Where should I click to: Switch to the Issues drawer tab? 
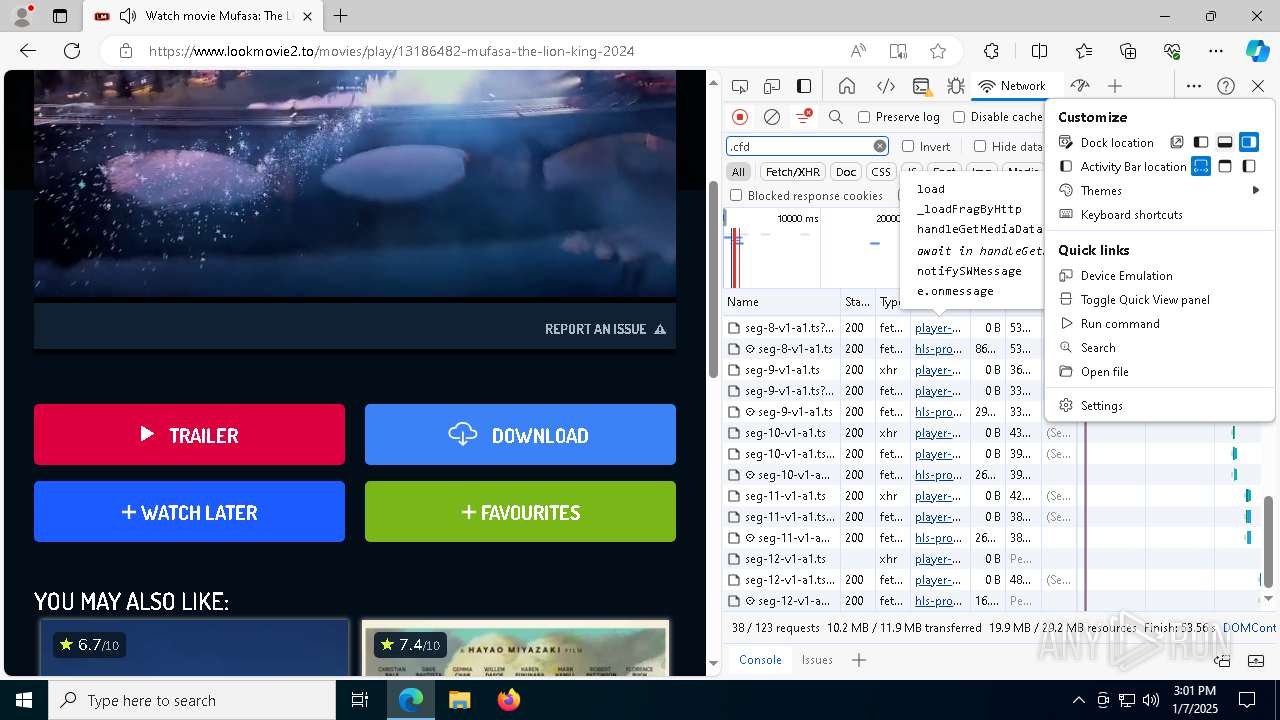point(817,659)
